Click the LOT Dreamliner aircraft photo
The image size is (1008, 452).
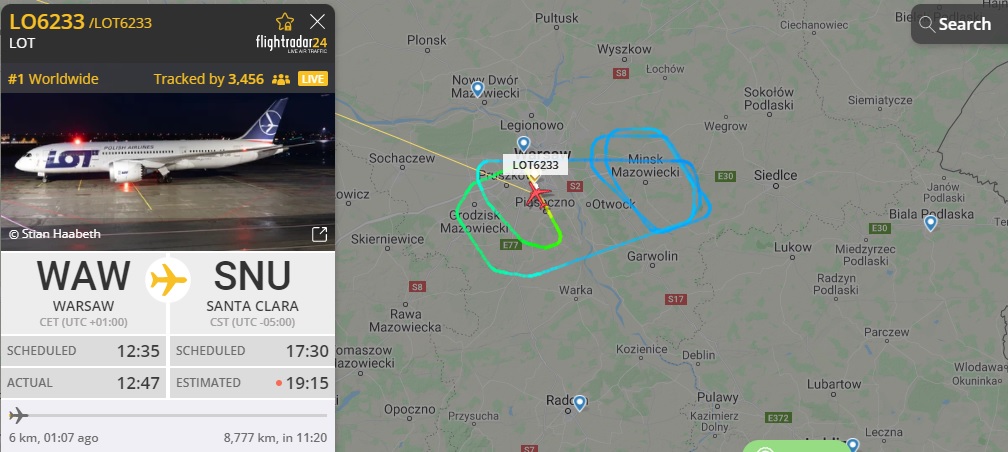click(x=167, y=171)
